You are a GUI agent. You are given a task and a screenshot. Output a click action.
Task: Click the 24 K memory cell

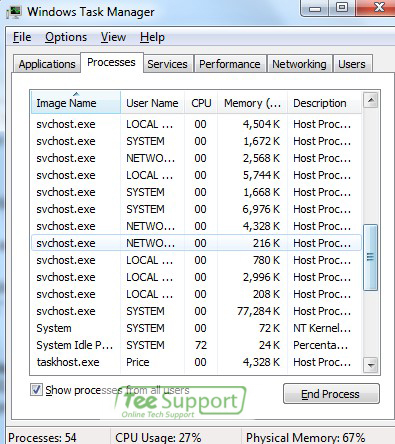tap(269, 345)
